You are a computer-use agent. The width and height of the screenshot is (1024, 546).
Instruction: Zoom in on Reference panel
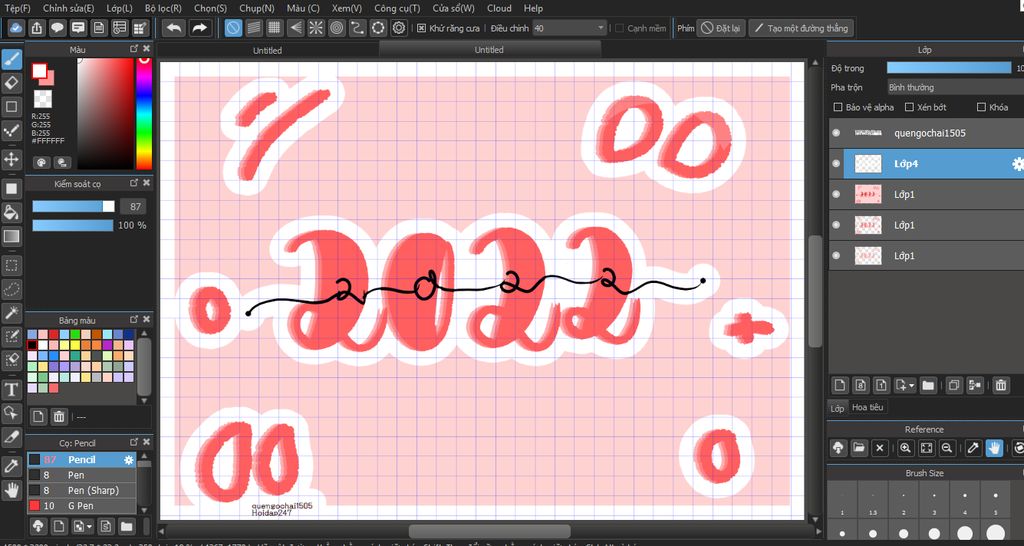(905, 448)
